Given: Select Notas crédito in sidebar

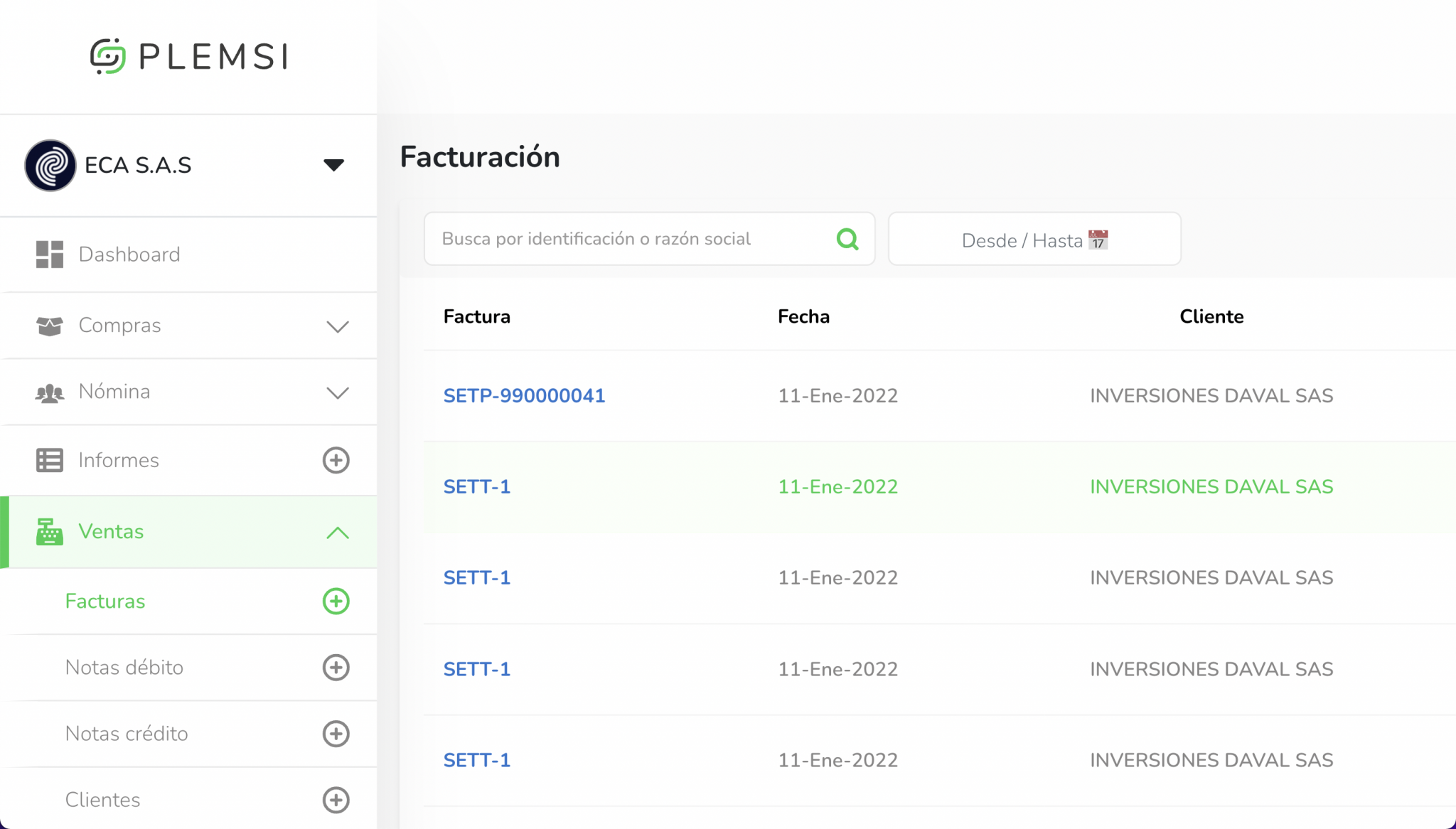Looking at the screenshot, I should (x=127, y=734).
